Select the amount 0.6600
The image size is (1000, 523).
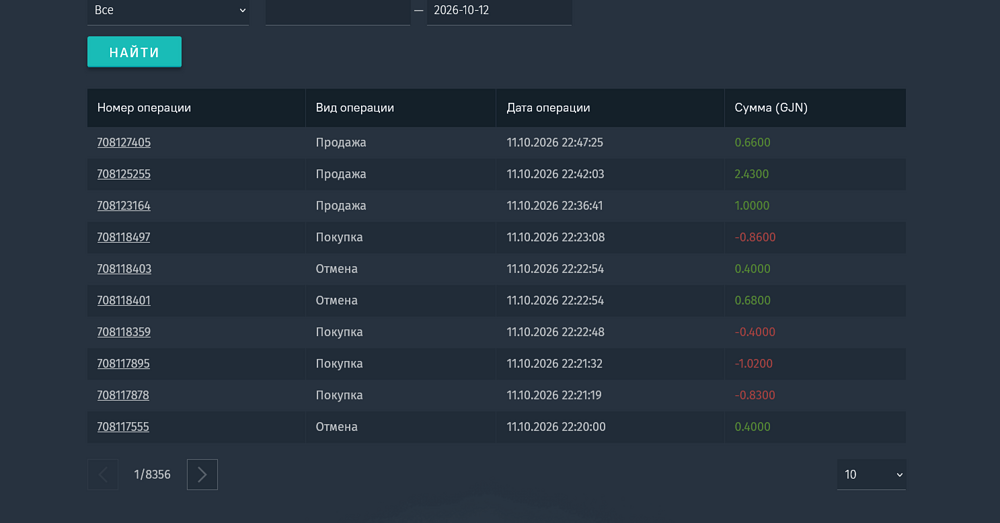point(753,142)
